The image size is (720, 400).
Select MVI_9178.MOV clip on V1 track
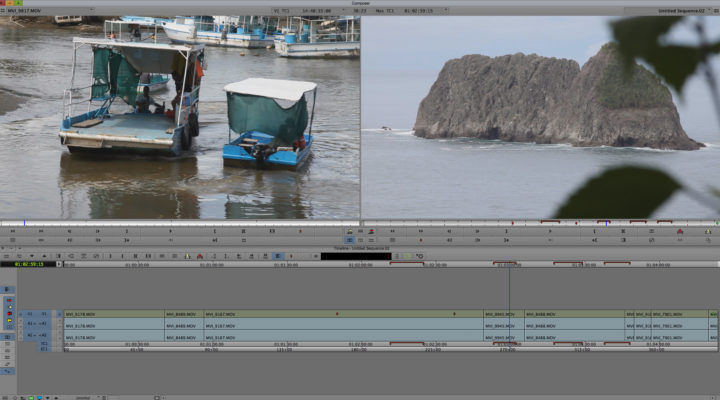coord(114,314)
